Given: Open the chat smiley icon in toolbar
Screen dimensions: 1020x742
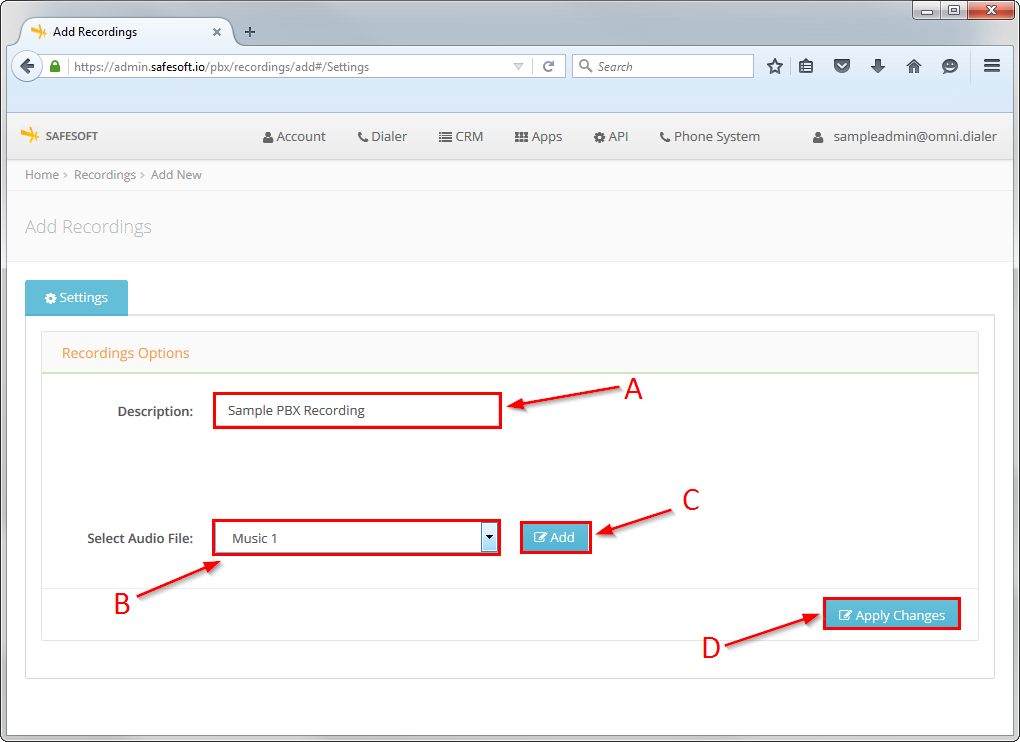Looking at the screenshot, I should click(950, 66).
